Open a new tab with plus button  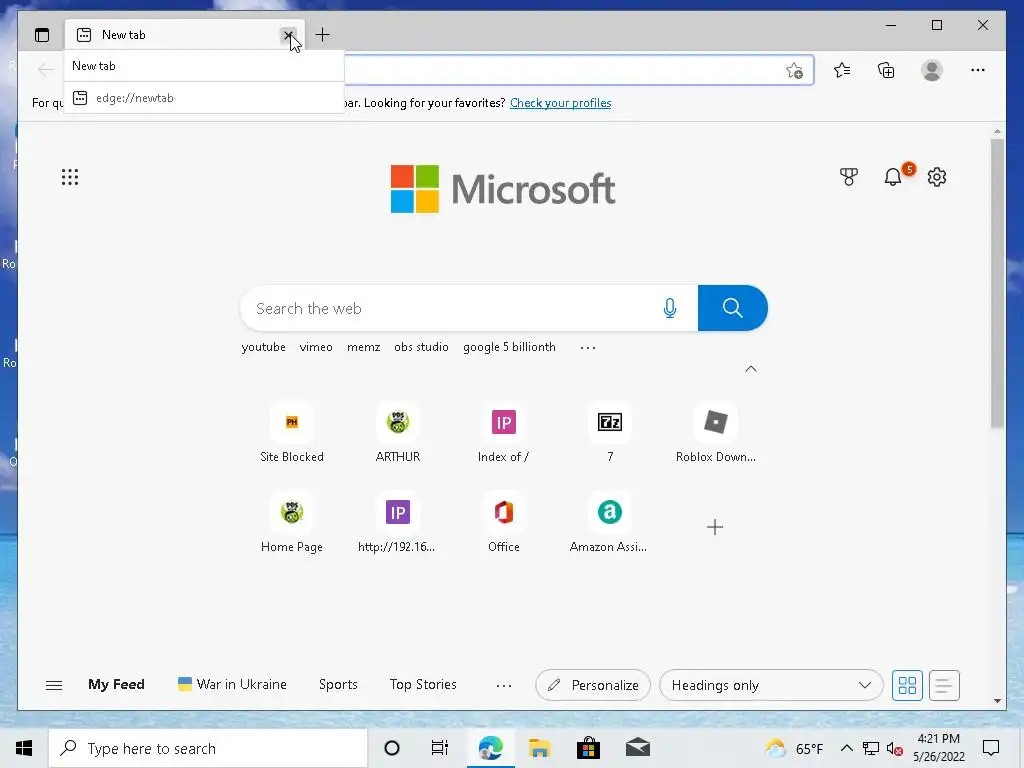pos(322,35)
